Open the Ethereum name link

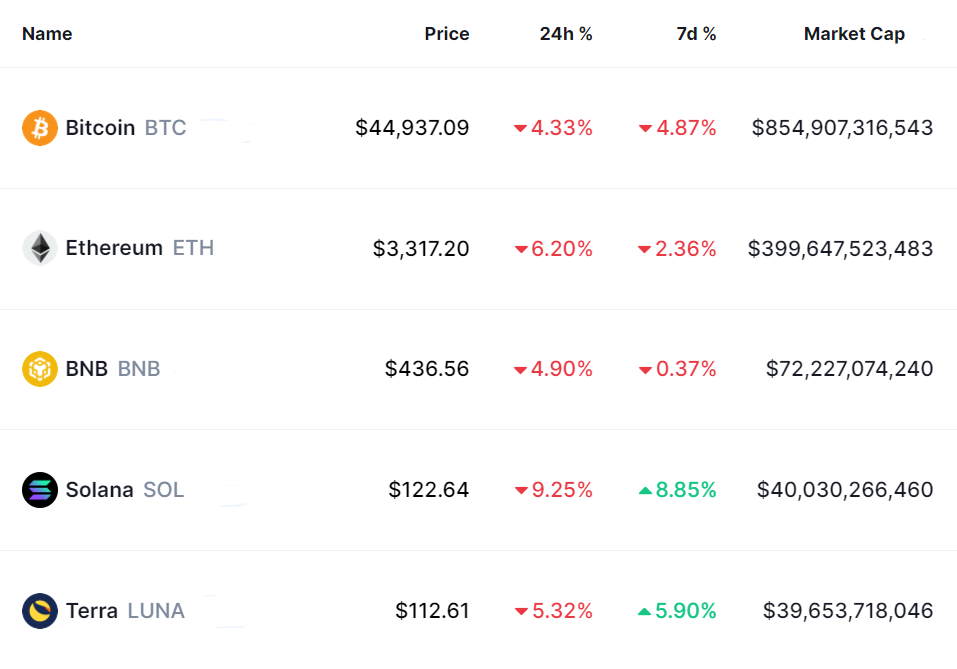(114, 248)
